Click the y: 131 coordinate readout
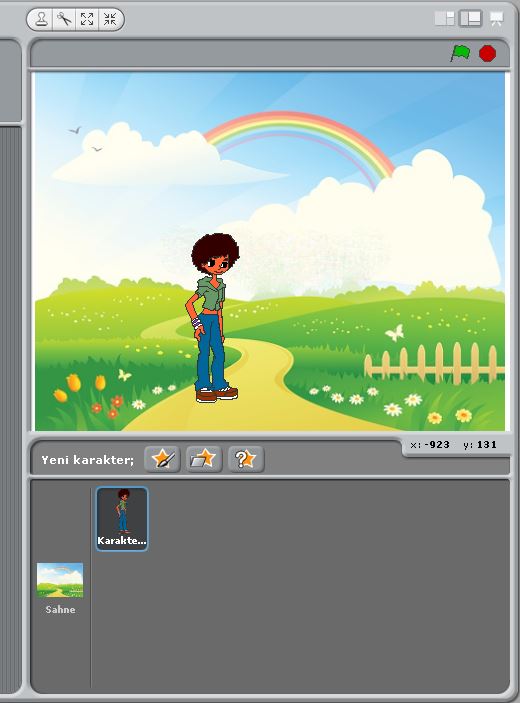 tap(480, 445)
